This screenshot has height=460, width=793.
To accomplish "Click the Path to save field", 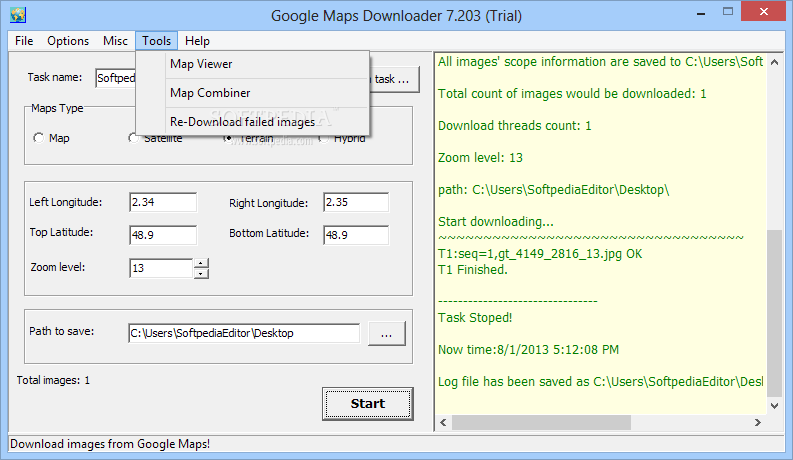I will [x=244, y=333].
